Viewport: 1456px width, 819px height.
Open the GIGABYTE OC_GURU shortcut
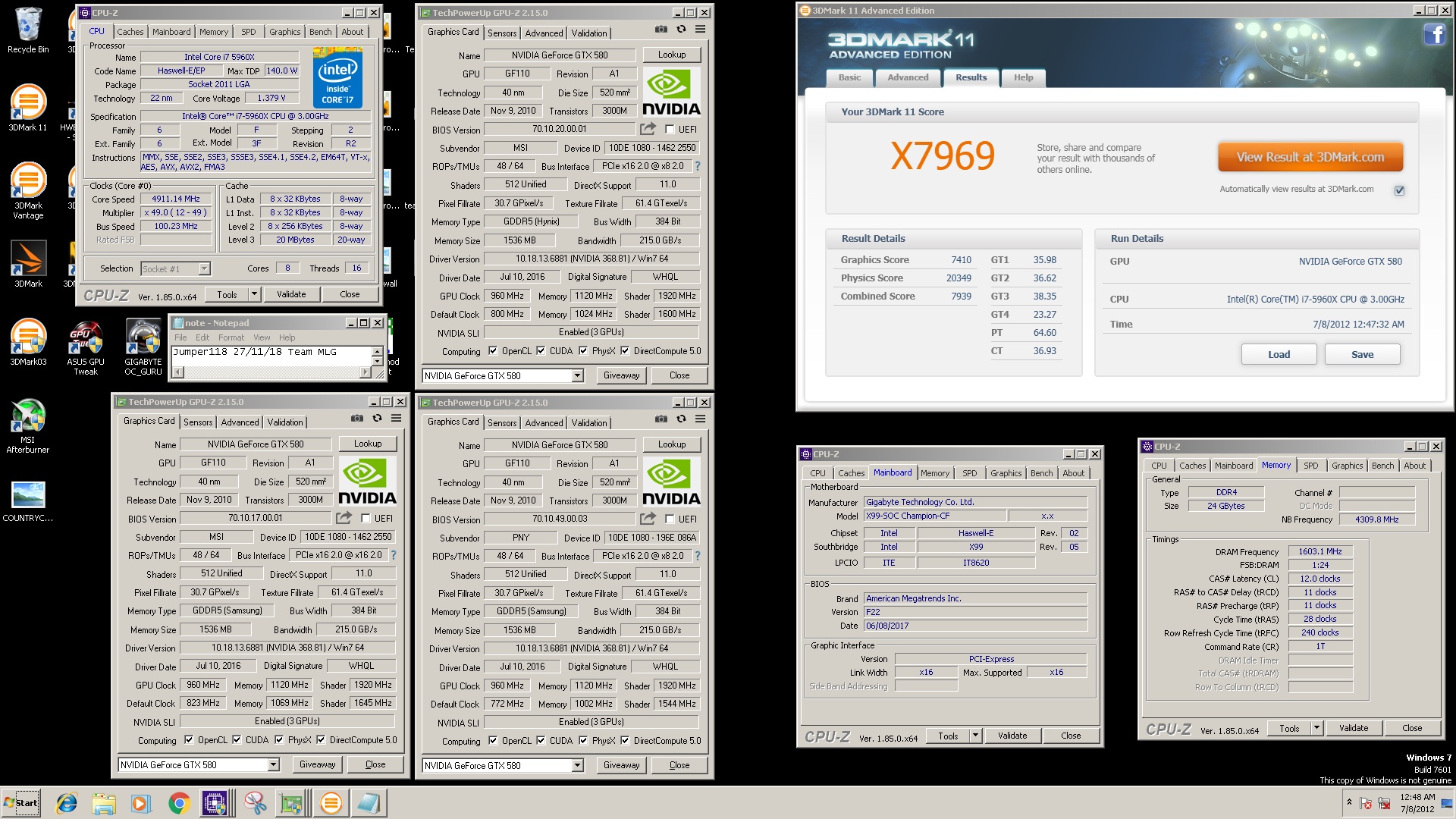(143, 347)
